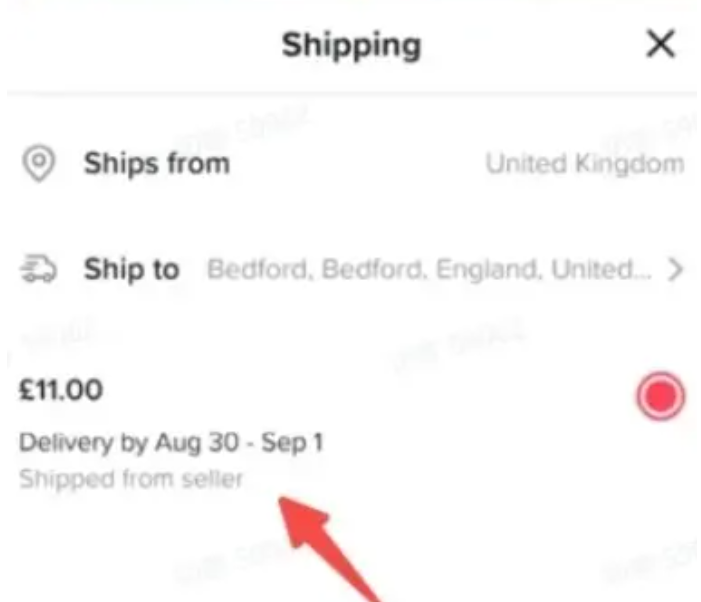Expand the Ship to address chevron
This screenshot has height=602, width=701.
676,270
